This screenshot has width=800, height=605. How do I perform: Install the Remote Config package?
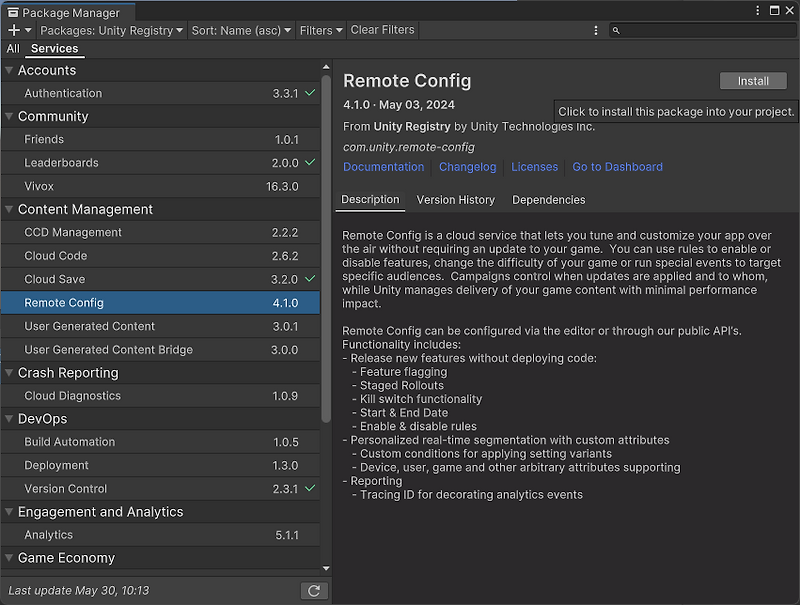(752, 81)
